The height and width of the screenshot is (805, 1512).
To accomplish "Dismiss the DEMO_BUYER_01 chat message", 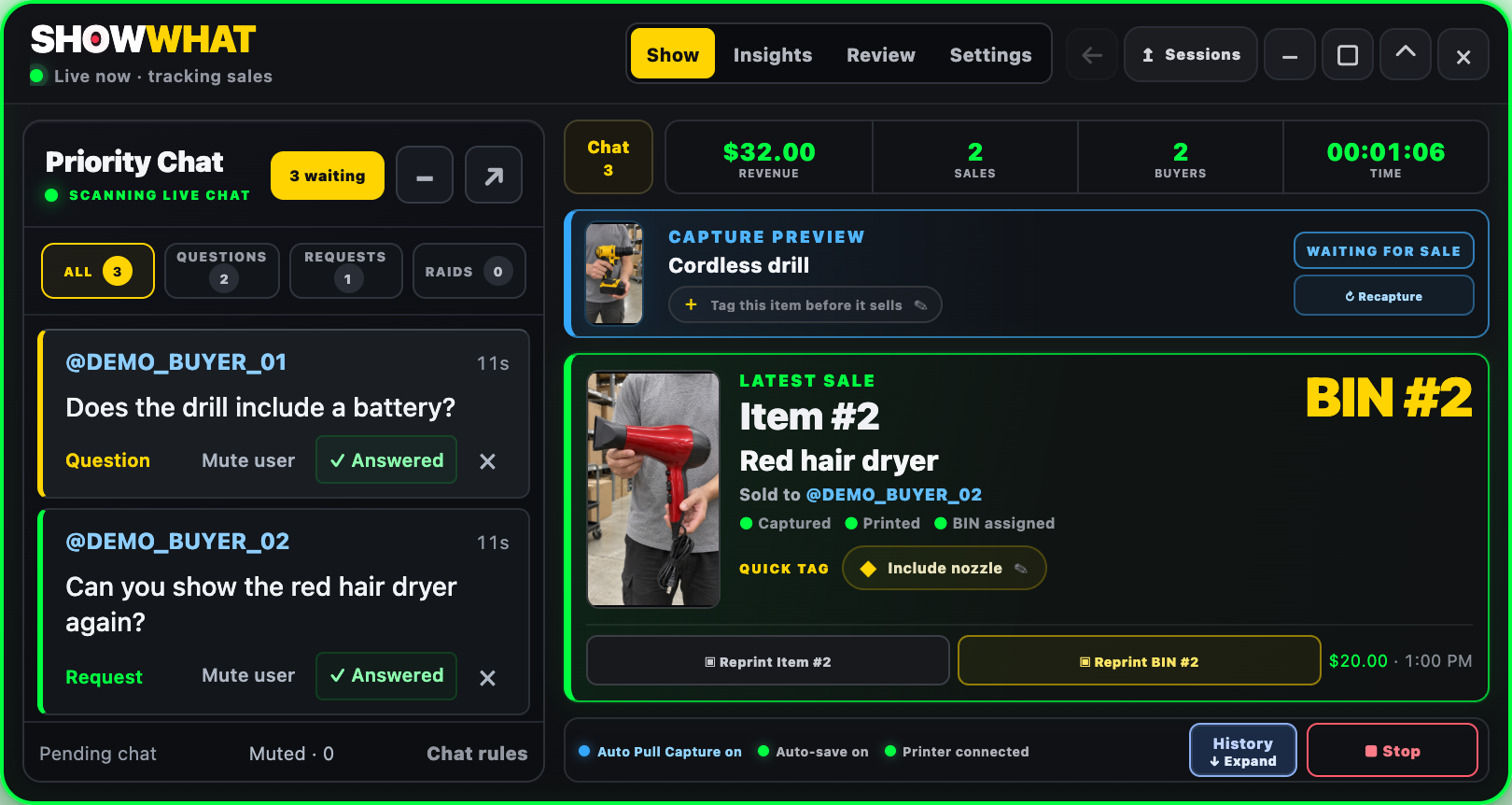I will (487, 461).
